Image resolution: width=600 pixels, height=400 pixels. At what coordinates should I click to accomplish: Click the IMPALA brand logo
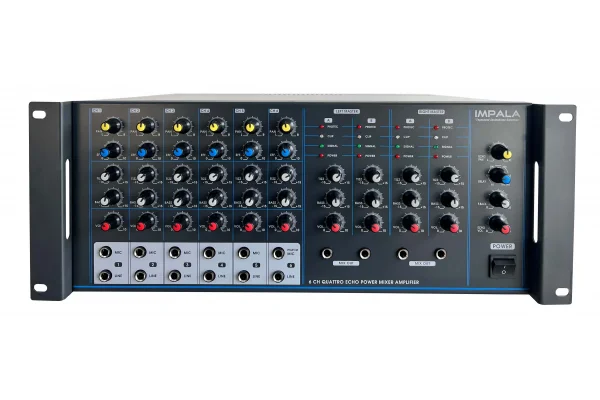[497, 114]
